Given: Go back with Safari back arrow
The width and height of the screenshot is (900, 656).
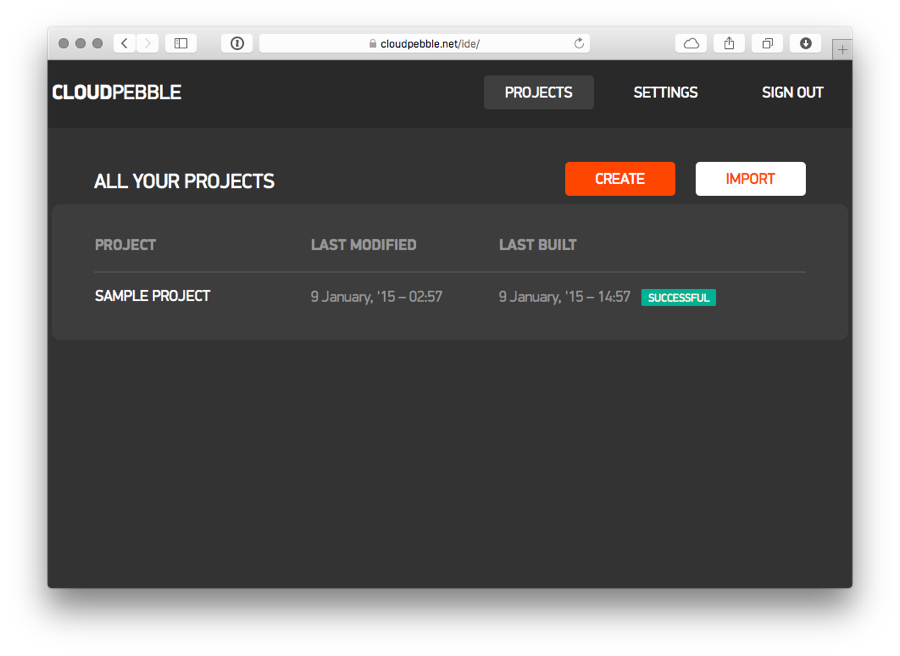Looking at the screenshot, I should 125,44.
